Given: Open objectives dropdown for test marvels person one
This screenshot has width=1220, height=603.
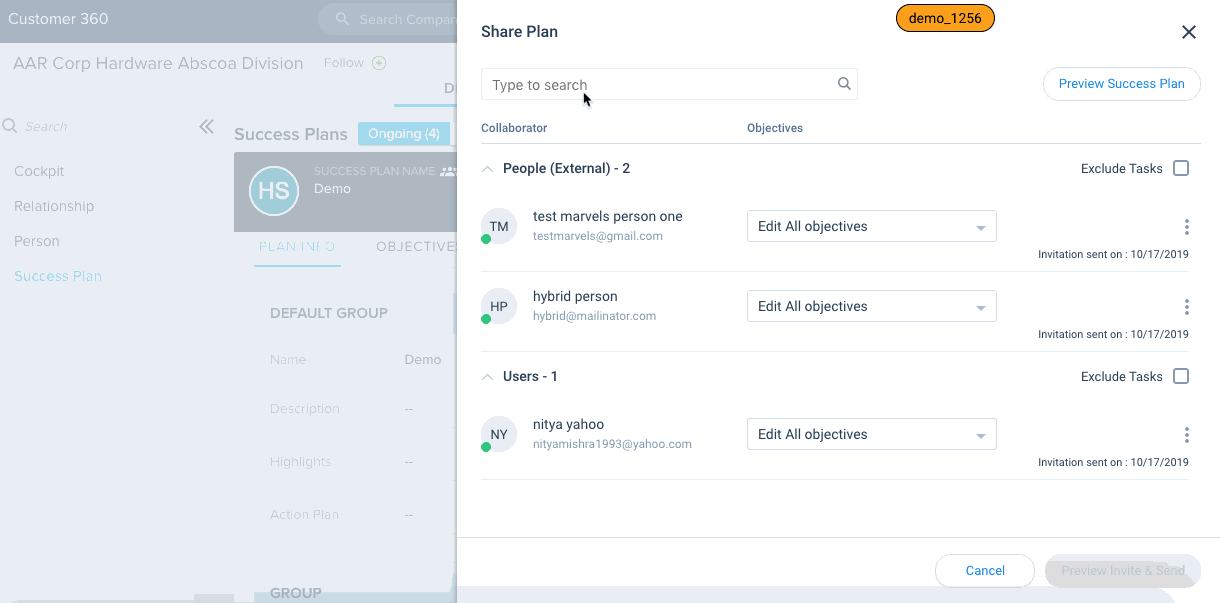Looking at the screenshot, I should coord(871,227).
